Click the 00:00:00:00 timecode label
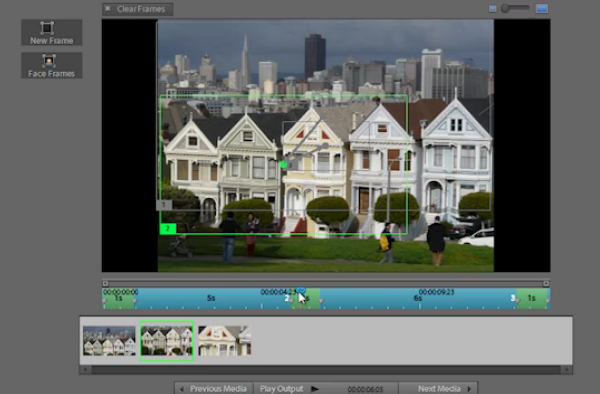The image size is (600, 394). click(121, 292)
